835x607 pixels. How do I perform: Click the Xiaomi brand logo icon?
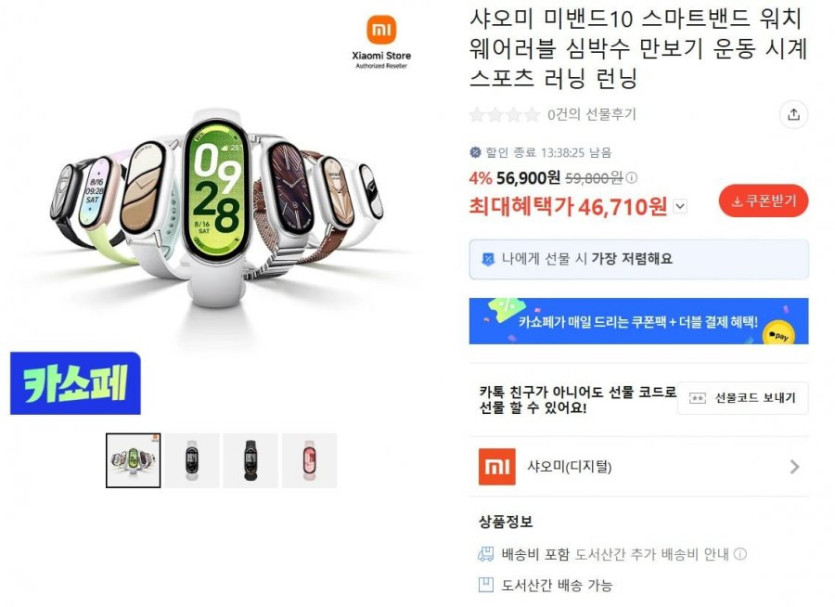(x=497, y=466)
